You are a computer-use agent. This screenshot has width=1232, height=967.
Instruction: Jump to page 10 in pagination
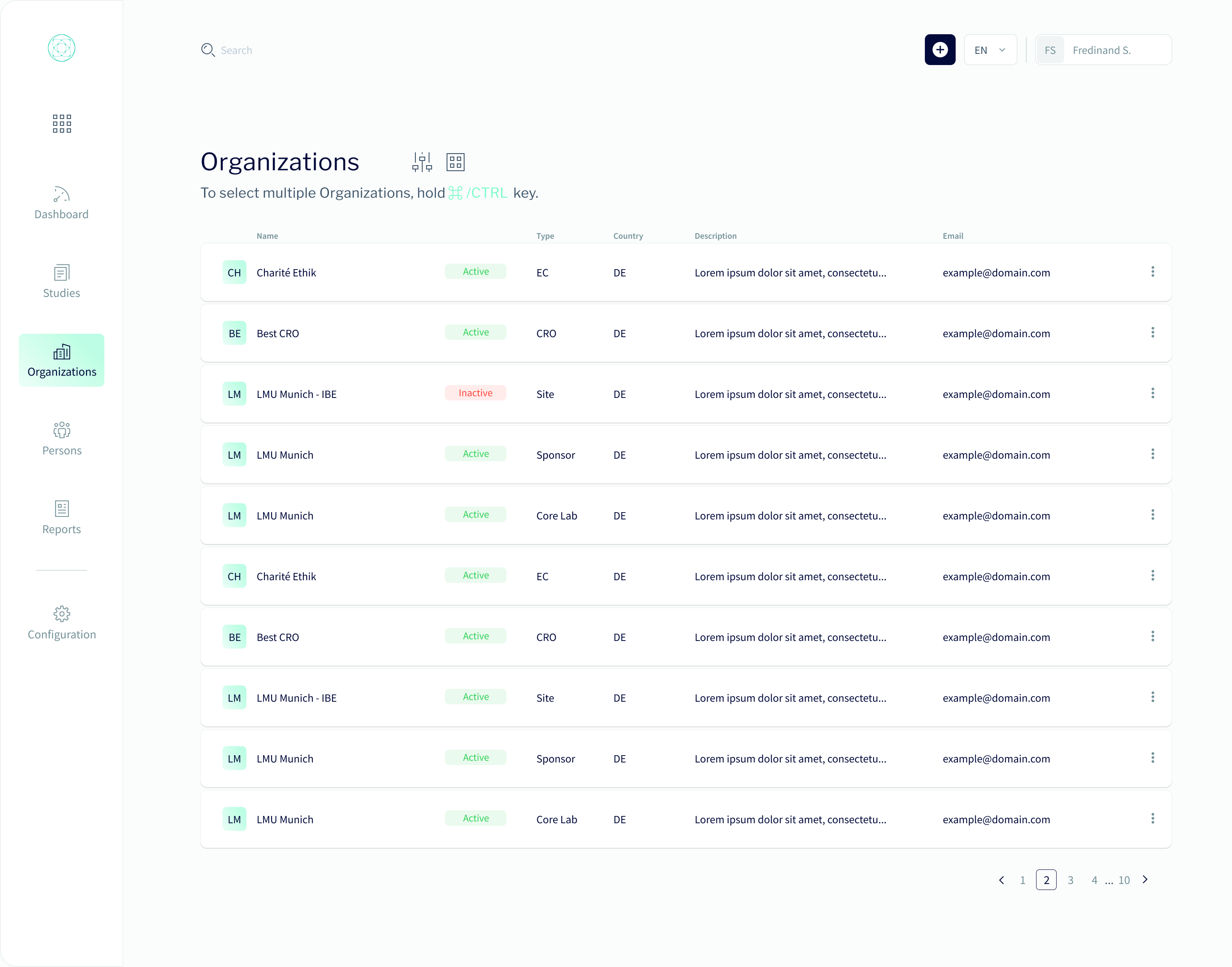[1124, 881]
